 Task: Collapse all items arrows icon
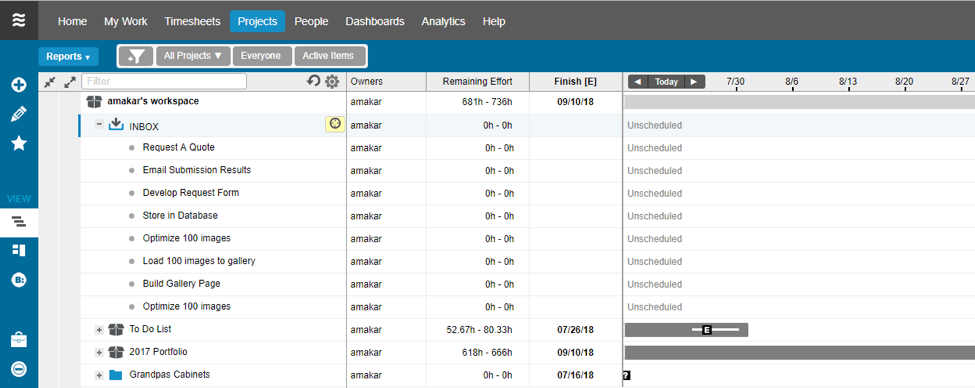pos(50,81)
